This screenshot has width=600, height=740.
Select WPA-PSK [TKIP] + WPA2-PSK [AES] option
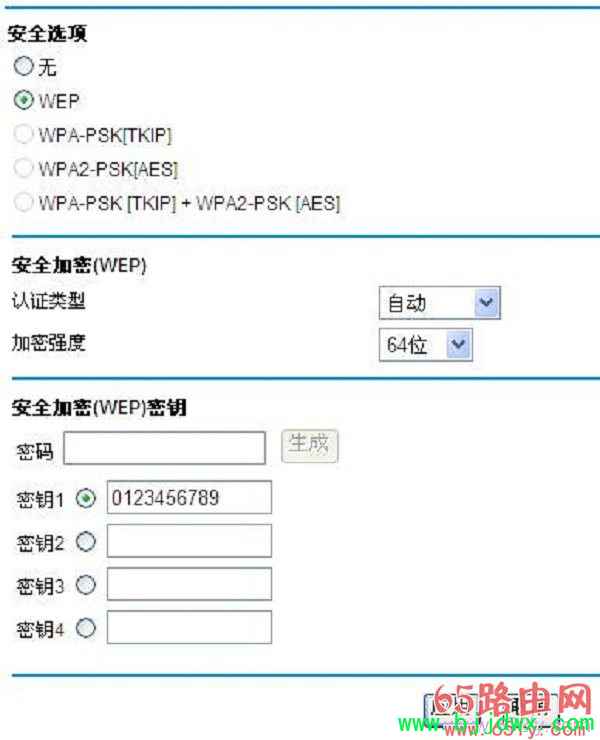pos(24,202)
